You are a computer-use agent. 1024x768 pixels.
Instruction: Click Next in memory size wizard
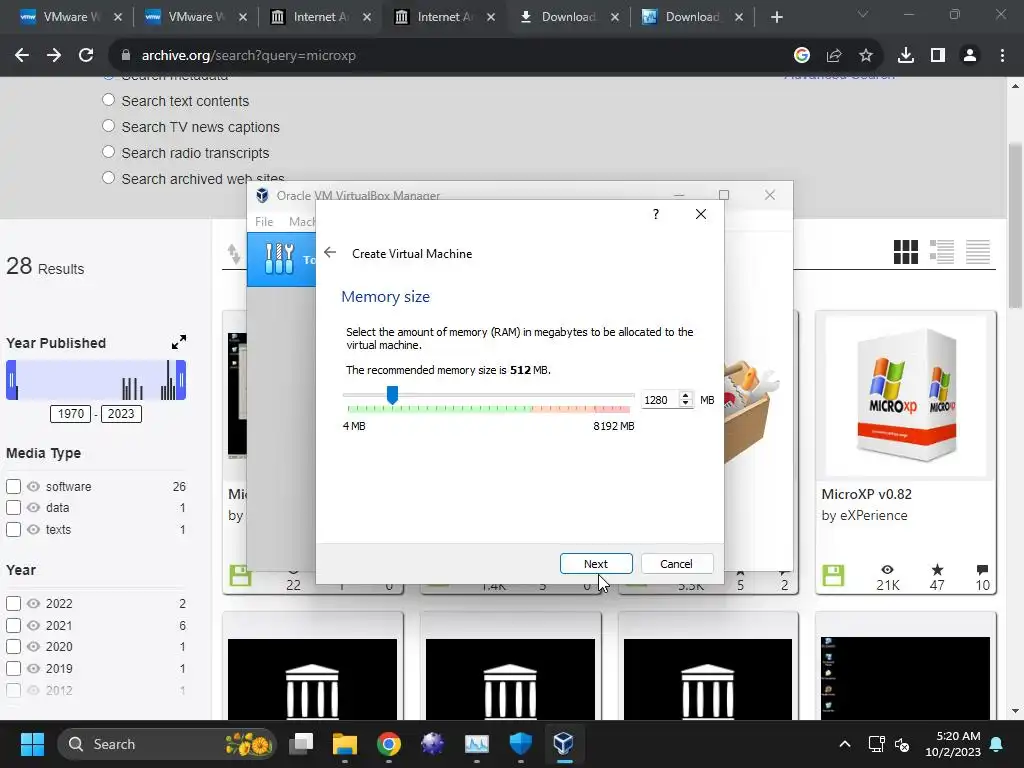point(596,564)
